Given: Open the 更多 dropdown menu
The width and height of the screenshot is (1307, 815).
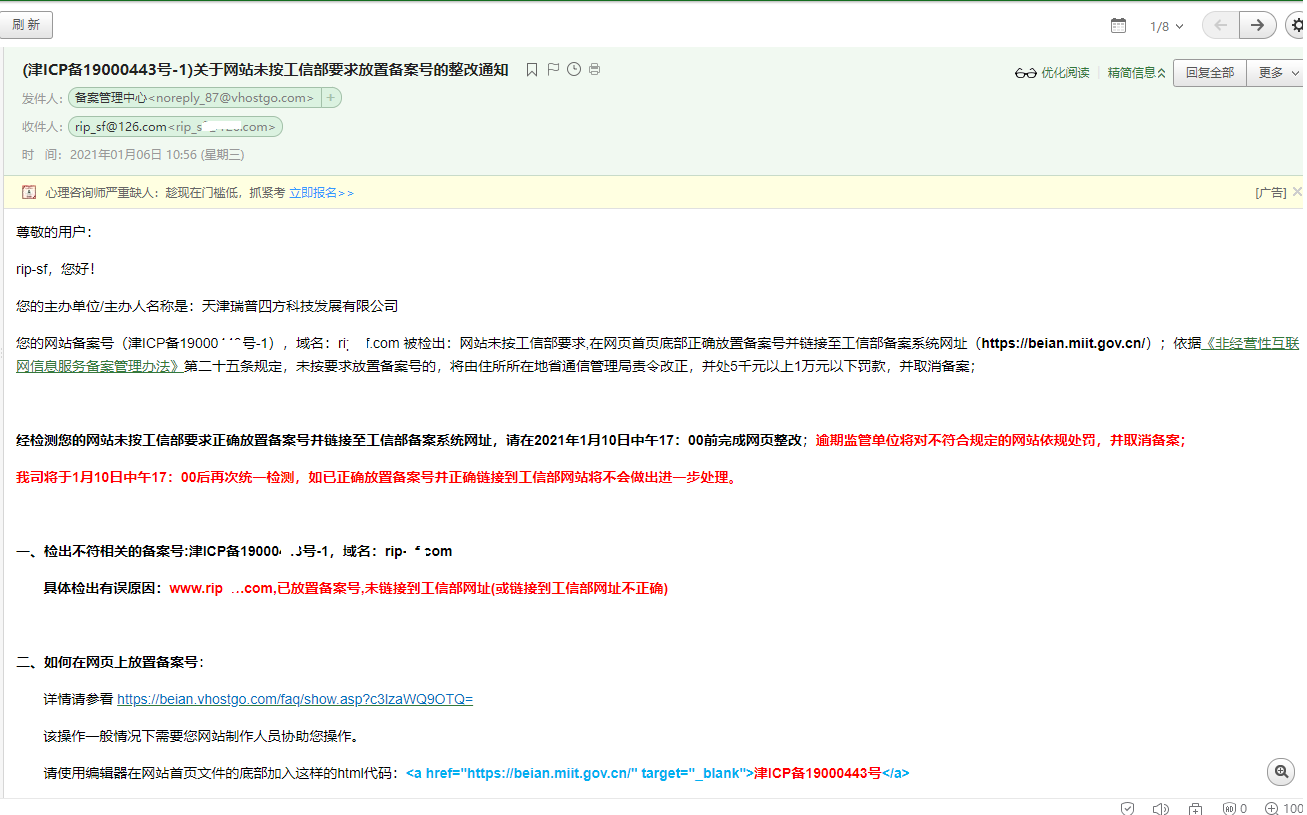Looking at the screenshot, I should [x=1279, y=73].
